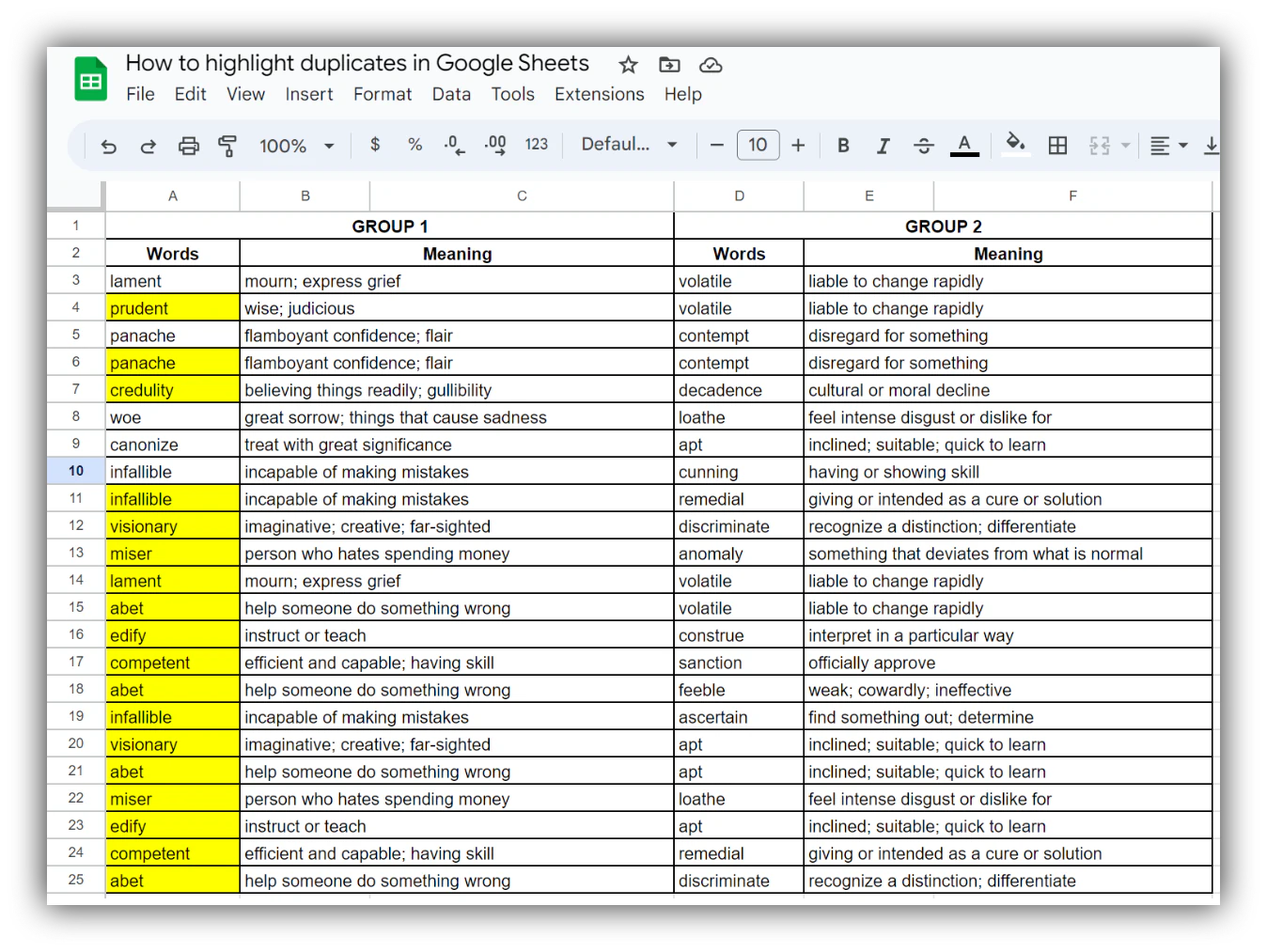Open the Extensions menu
Image resolution: width=1267 pixels, height=952 pixels.
[600, 94]
